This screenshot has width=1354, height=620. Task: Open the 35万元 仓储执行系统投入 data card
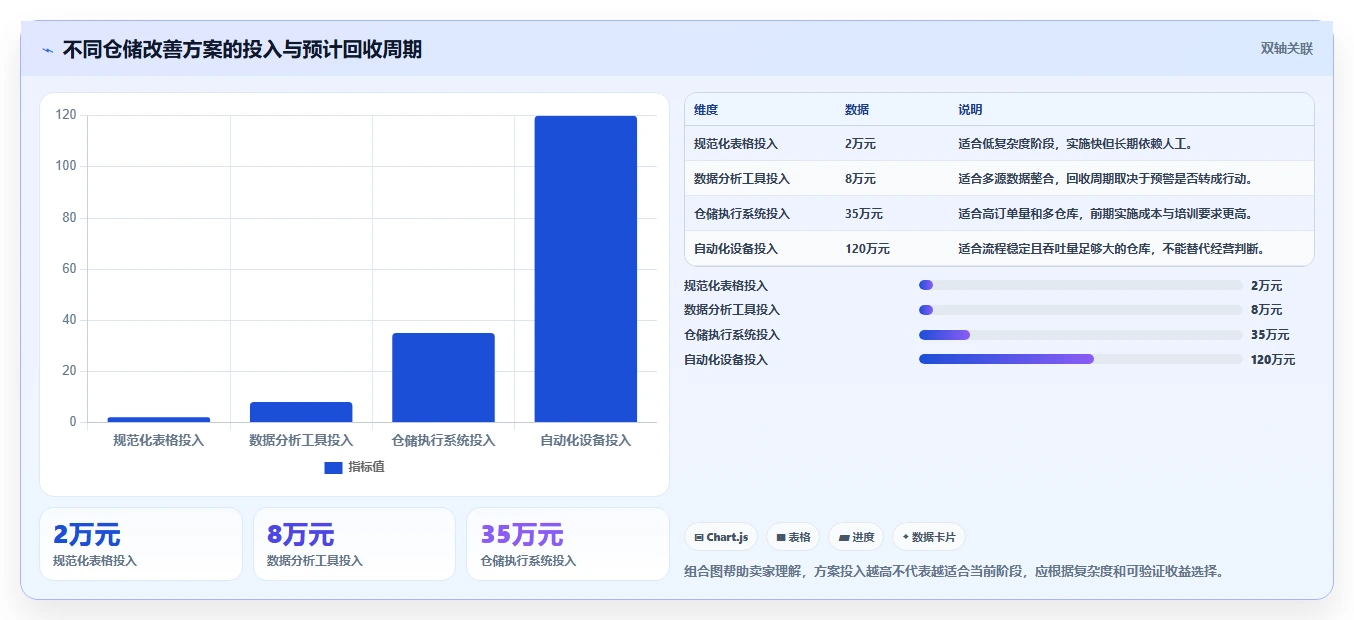[568, 544]
